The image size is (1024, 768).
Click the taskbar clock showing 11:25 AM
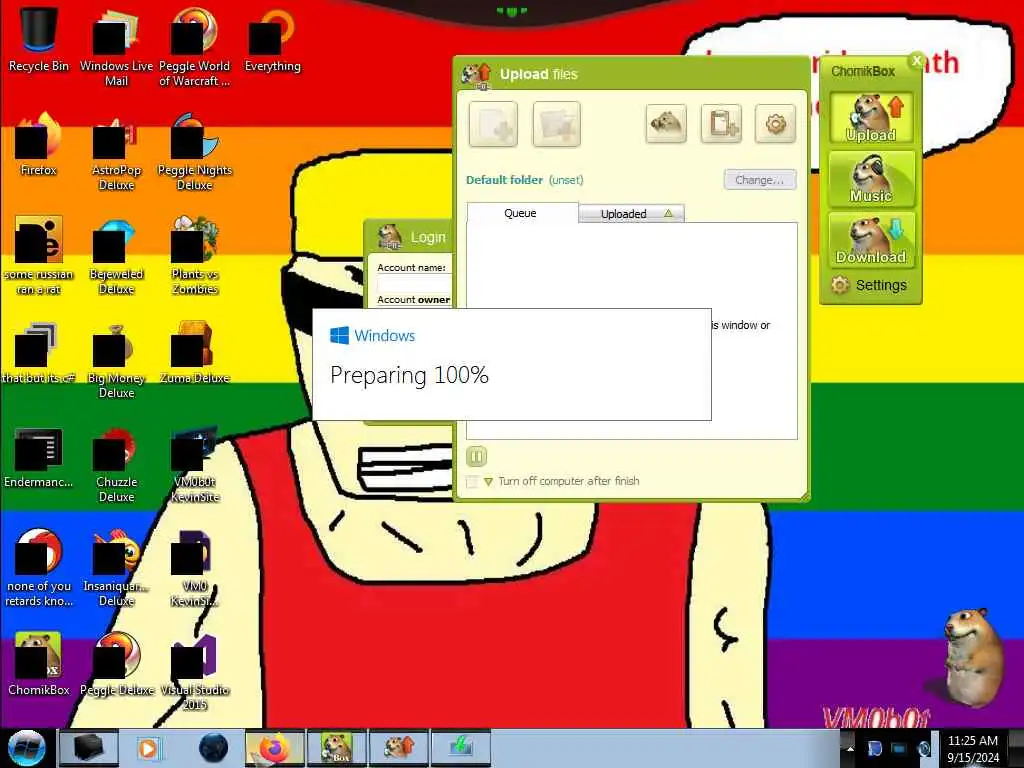972,748
